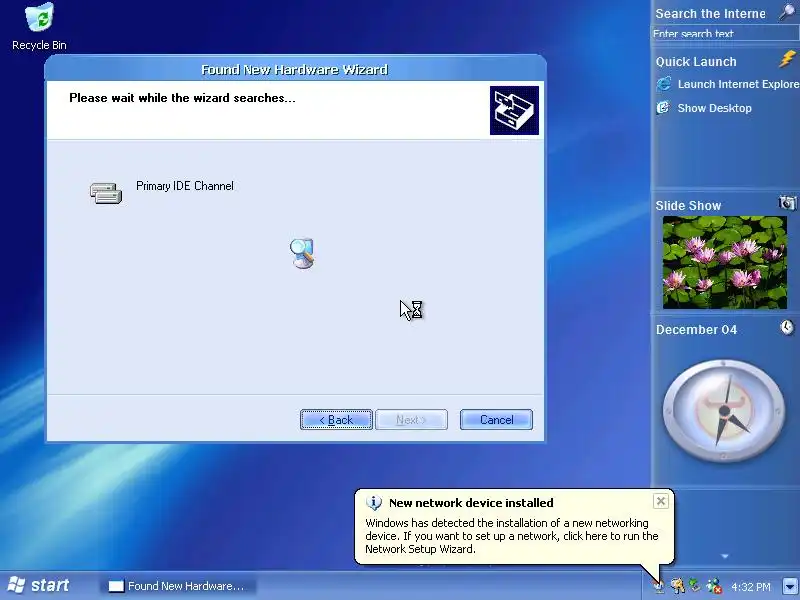The height and width of the screenshot is (600, 800).
Task: Click the Search the Internet heading
Action: pyautogui.click(x=710, y=14)
